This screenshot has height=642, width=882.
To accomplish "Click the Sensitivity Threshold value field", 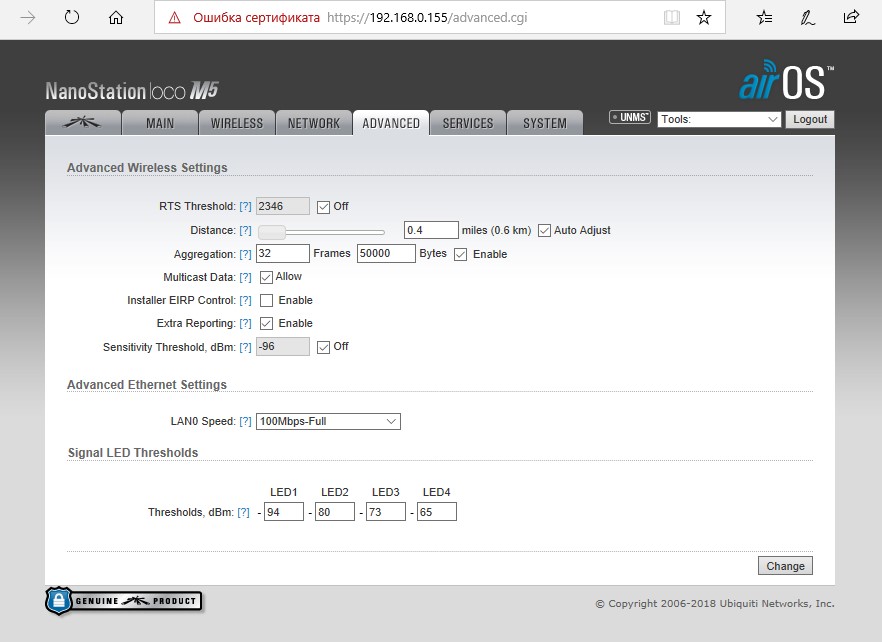I will (282, 347).
